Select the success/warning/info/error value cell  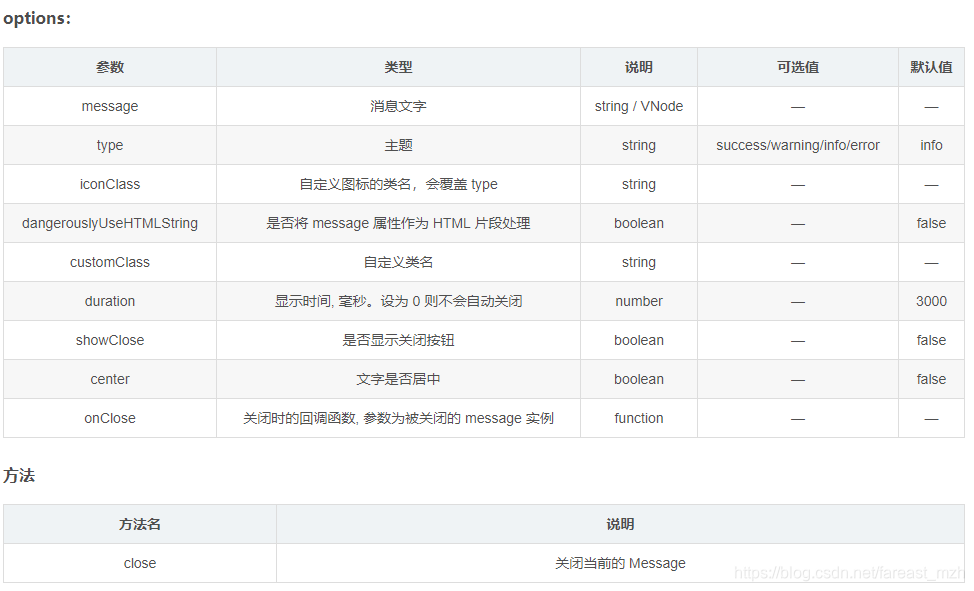[798, 145]
